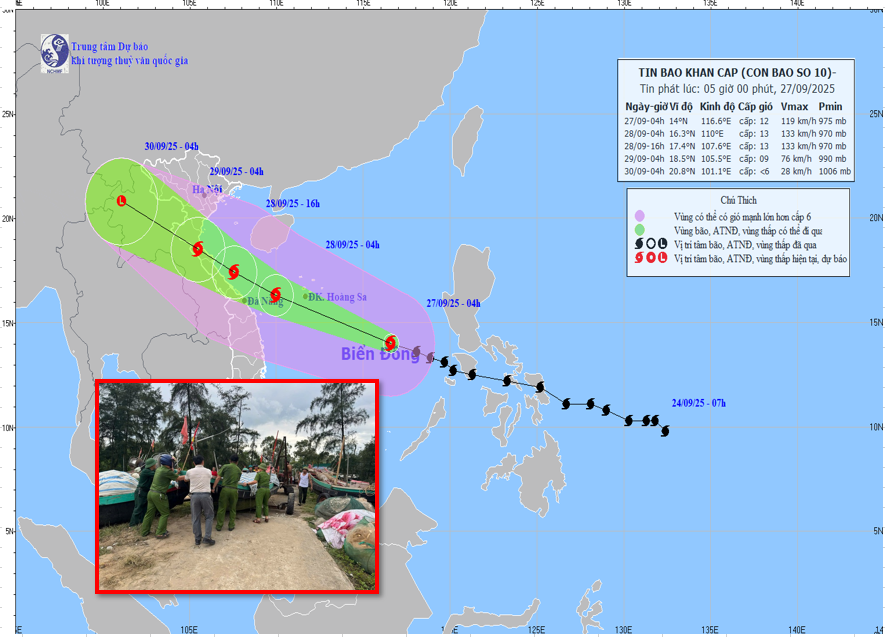The height and width of the screenshot is (637, 885).
Task: Select the current storm position icon at 27/09/25 - 04h
Action: tap(392, 342)
